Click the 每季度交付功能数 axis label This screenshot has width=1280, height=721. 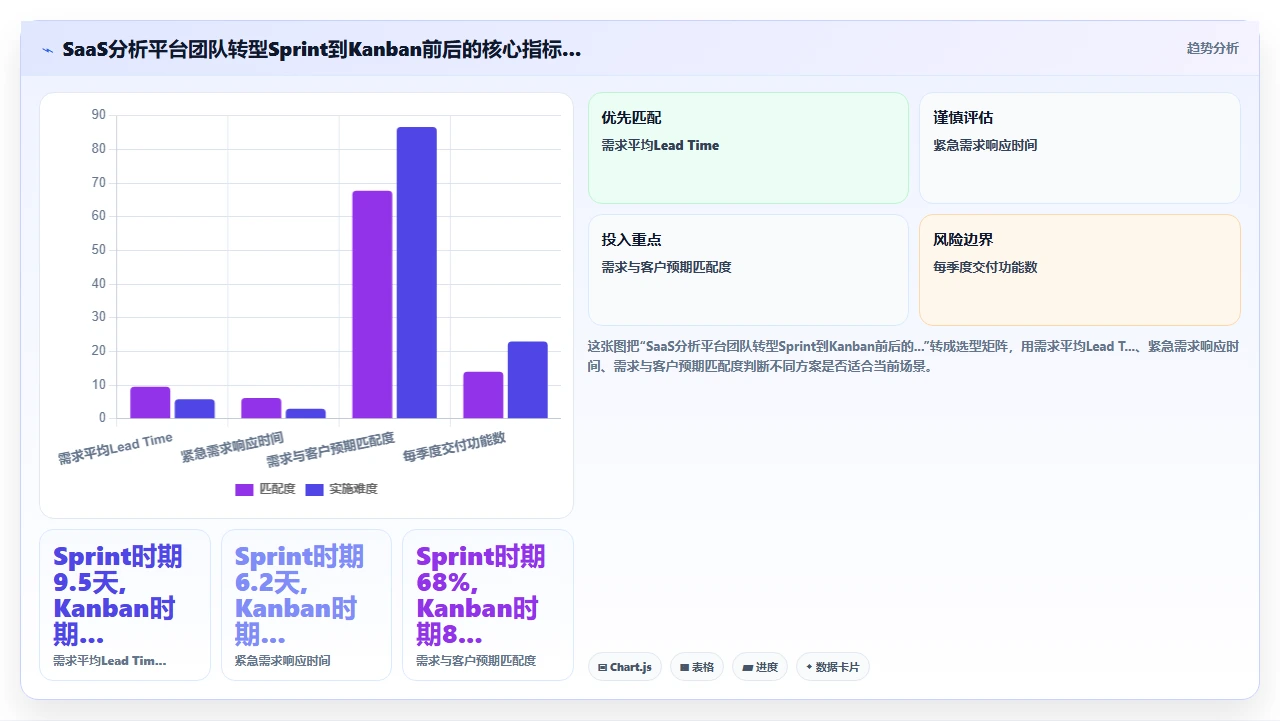click(454, 447)
